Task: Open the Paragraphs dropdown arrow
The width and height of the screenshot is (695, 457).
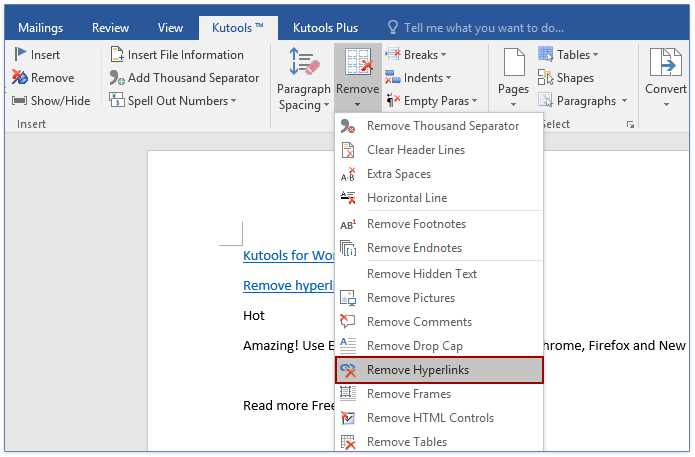Action: tap(624, 101)
